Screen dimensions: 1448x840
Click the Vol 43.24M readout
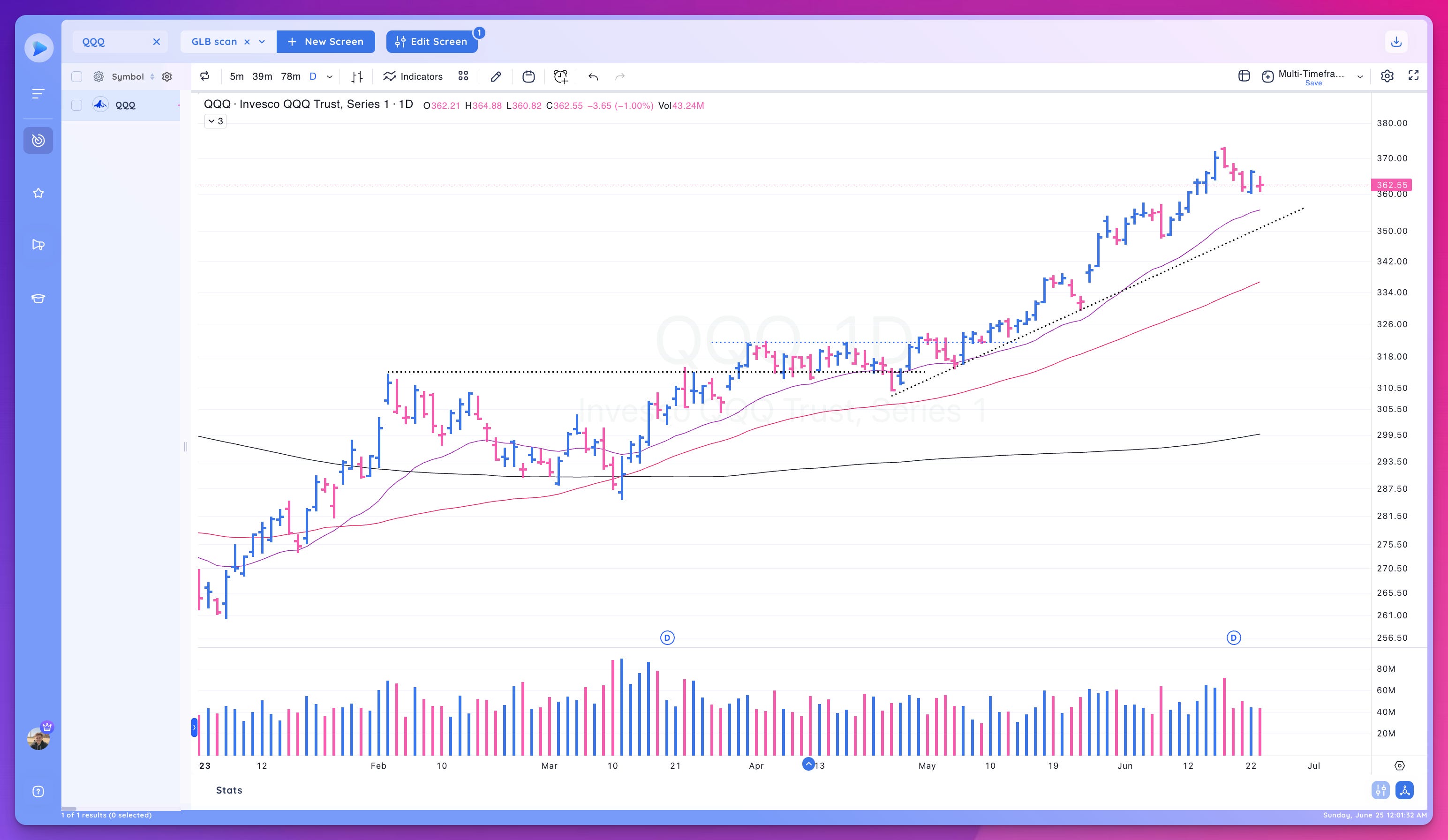click(x=681, y=106)
